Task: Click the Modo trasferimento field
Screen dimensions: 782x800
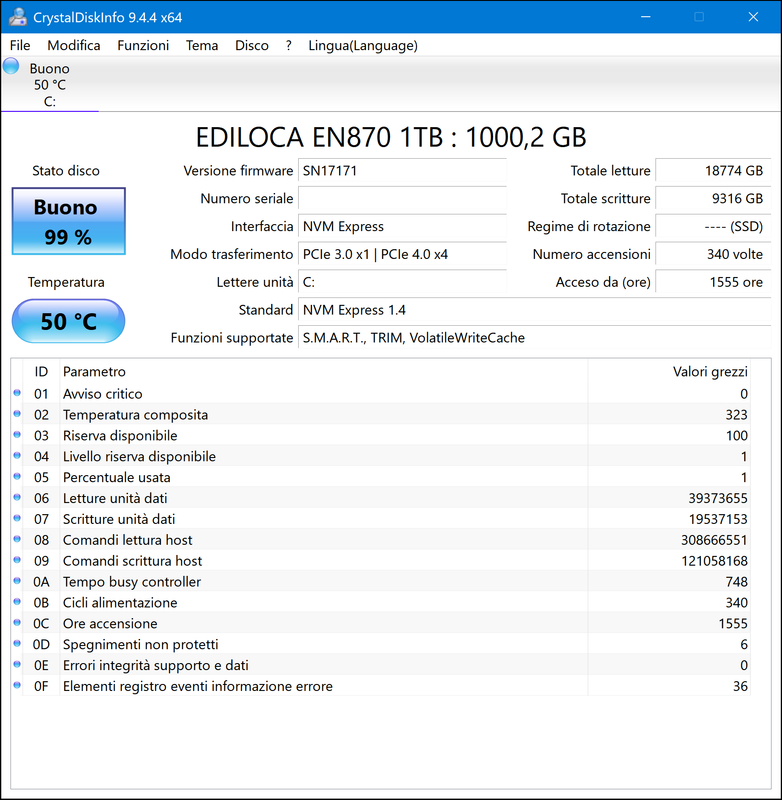Action: 402,254
